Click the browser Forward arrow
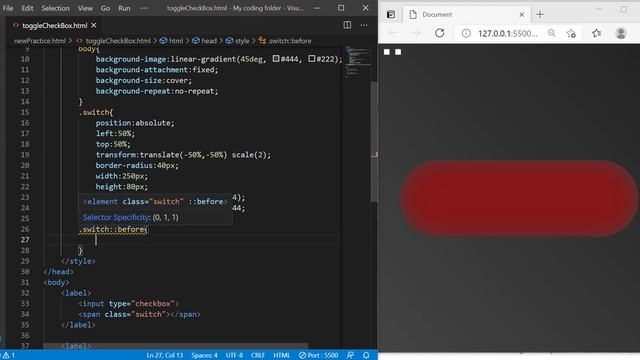This screenshot has width=640, height=360. click(416, 33)
